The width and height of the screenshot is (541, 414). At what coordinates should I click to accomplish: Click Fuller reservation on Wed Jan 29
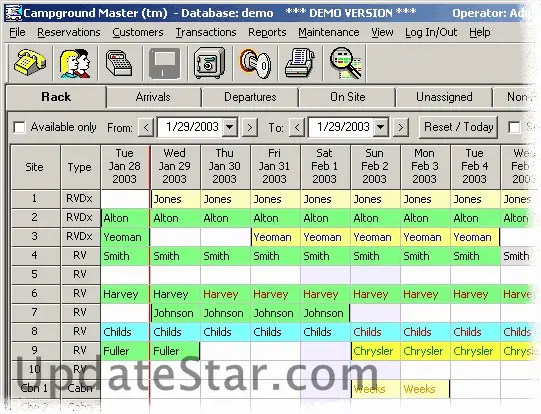pos(175,351)
